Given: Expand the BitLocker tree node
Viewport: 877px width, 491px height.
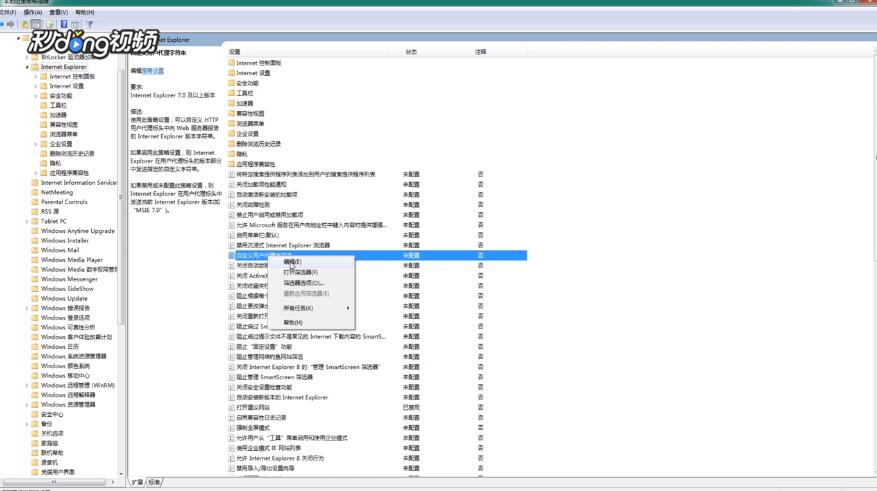Looking at the screenshot, I should tap(27, 57).
